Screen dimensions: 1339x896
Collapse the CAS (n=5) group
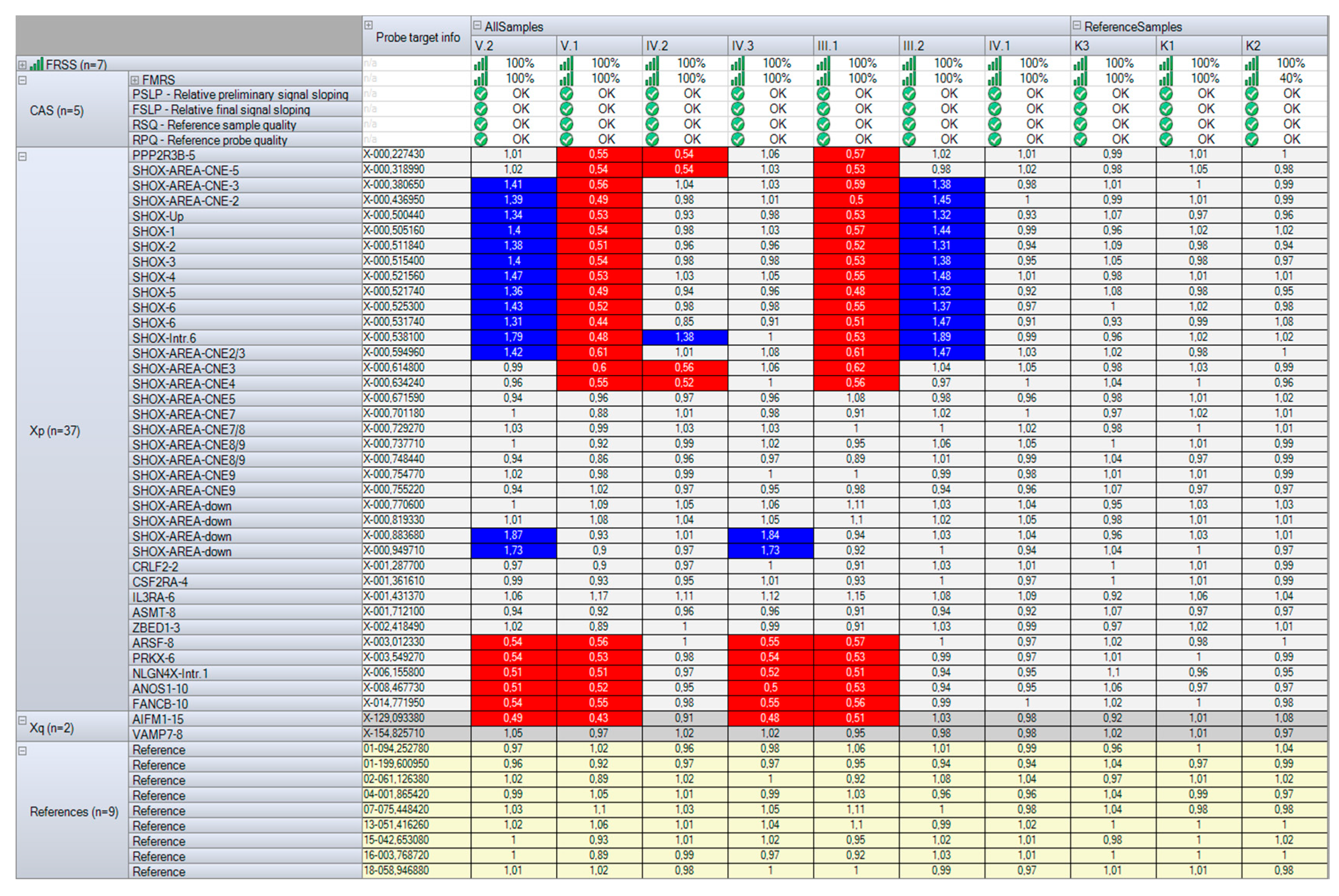coord(22,80)
